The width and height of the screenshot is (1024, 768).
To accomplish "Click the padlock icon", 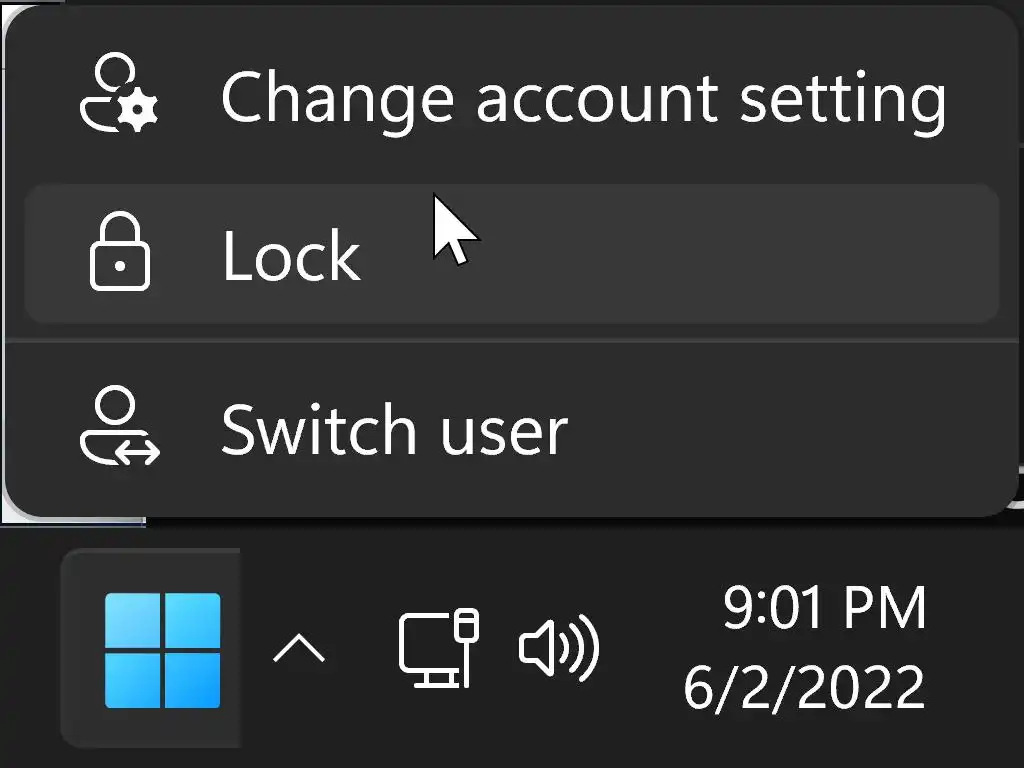I will pyautogui.click(x=119, y=256).
